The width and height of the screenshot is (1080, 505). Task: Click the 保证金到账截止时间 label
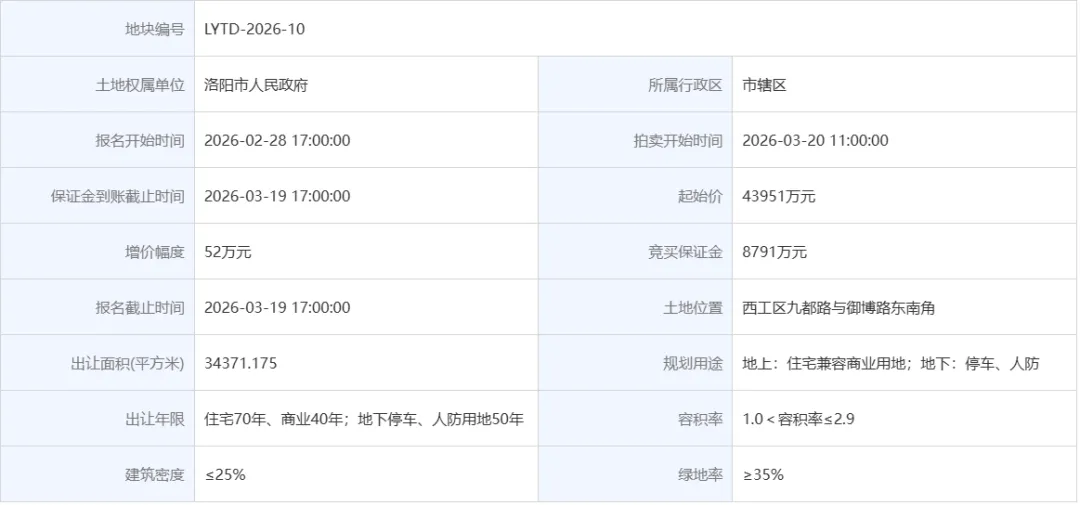[x=118, y=196]
